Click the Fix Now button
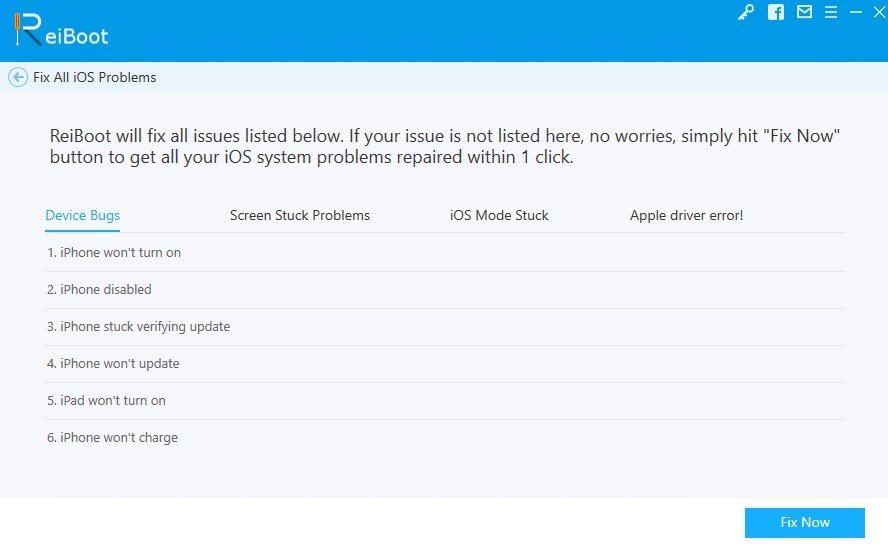The height and width of the screenshot is (549, 888). [x=805, y=522]
